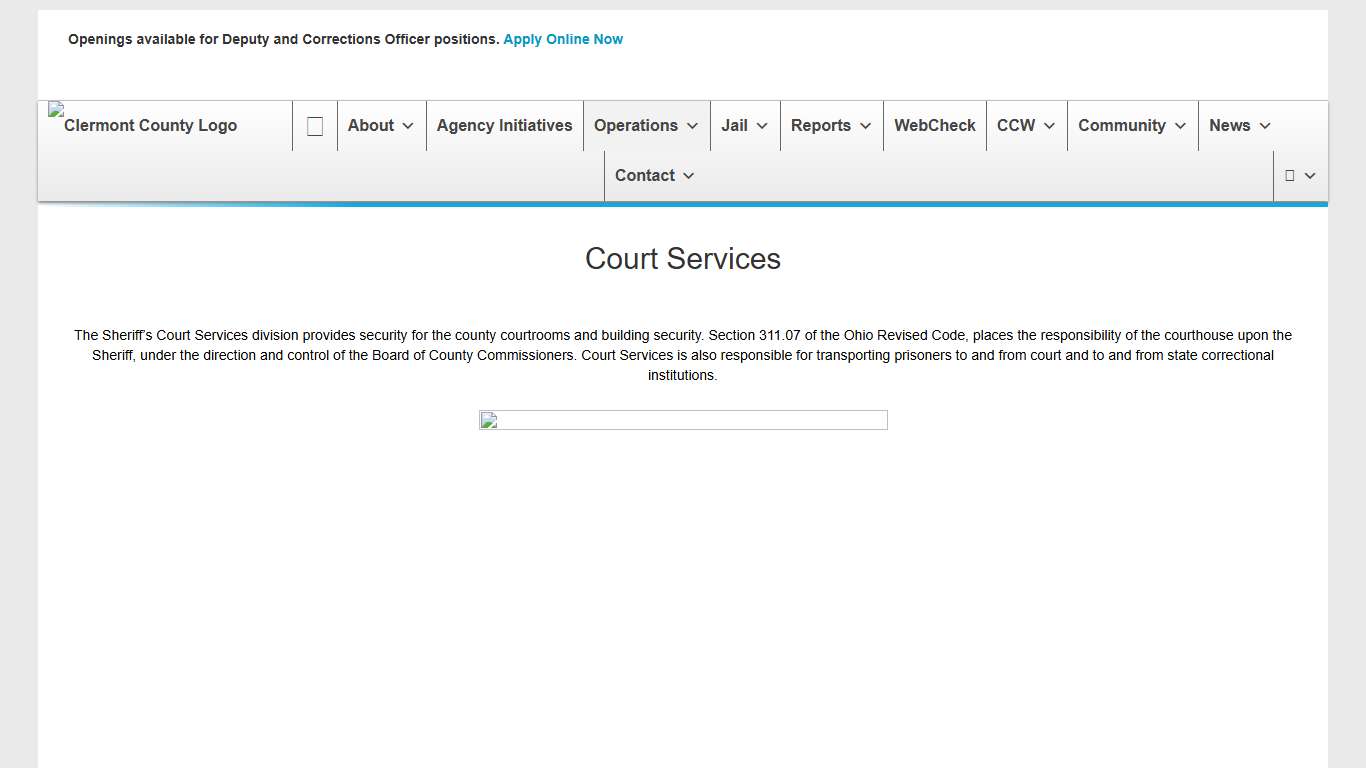Select the Agency Initiatives menu item

tap(504, 125)
